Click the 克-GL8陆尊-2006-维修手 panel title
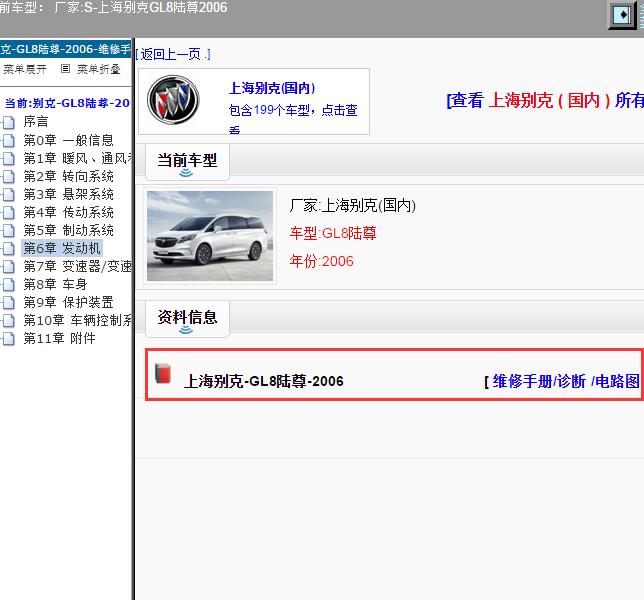Image resolution: width=644 pixels, height=600 pixels. pyautogui.click(x=65, y=49)
